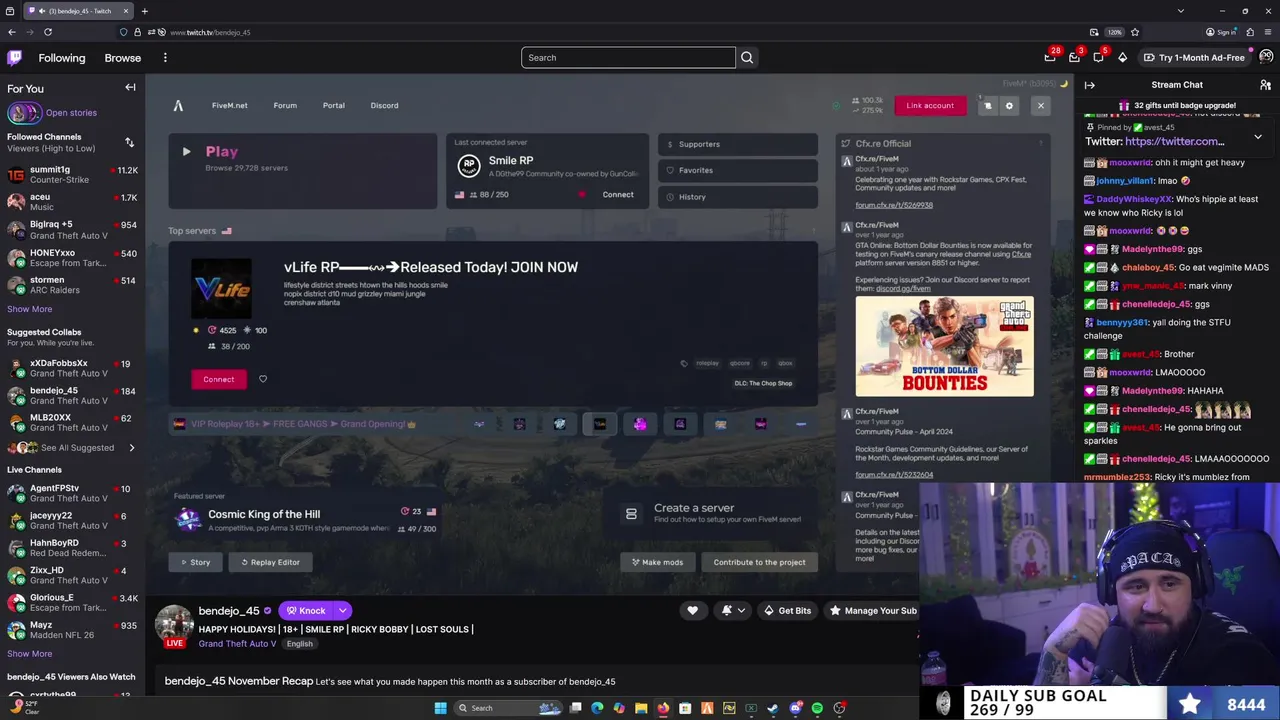Favorite vLife RP with heart icon
1280x720 pixels.
coord(263,379)
